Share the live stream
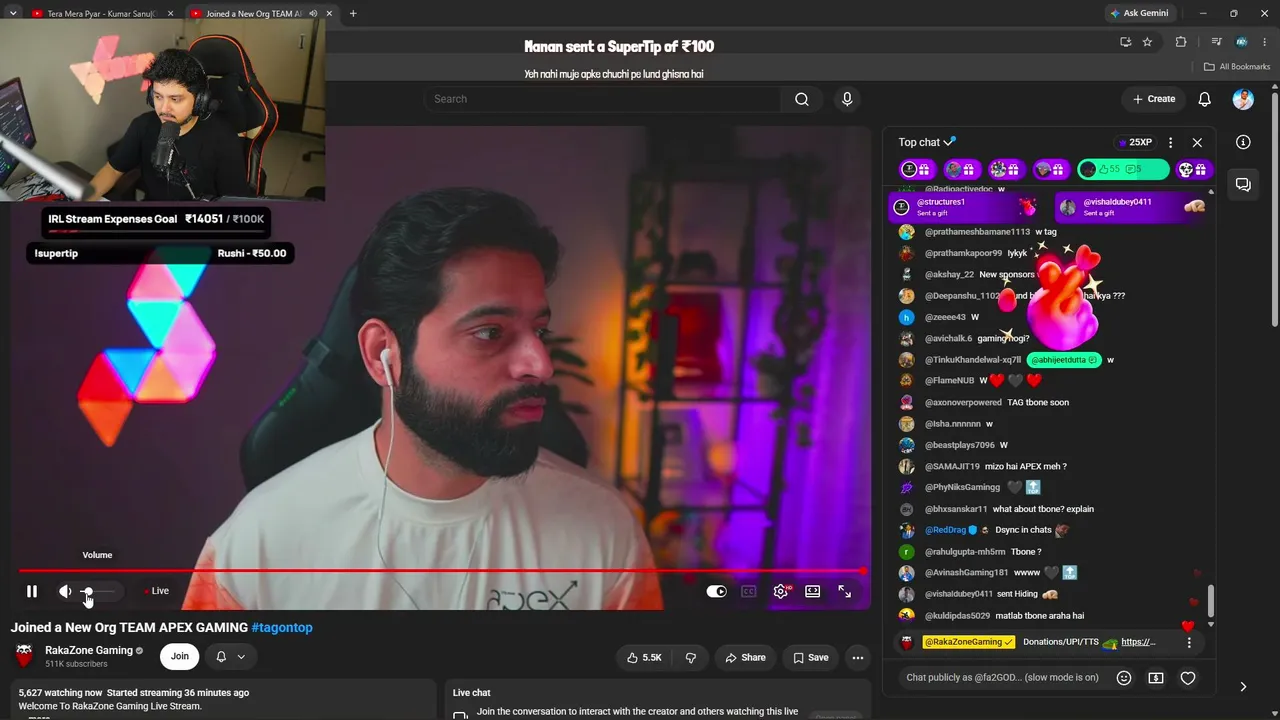 pyautogui.click(x=745, y=657)
